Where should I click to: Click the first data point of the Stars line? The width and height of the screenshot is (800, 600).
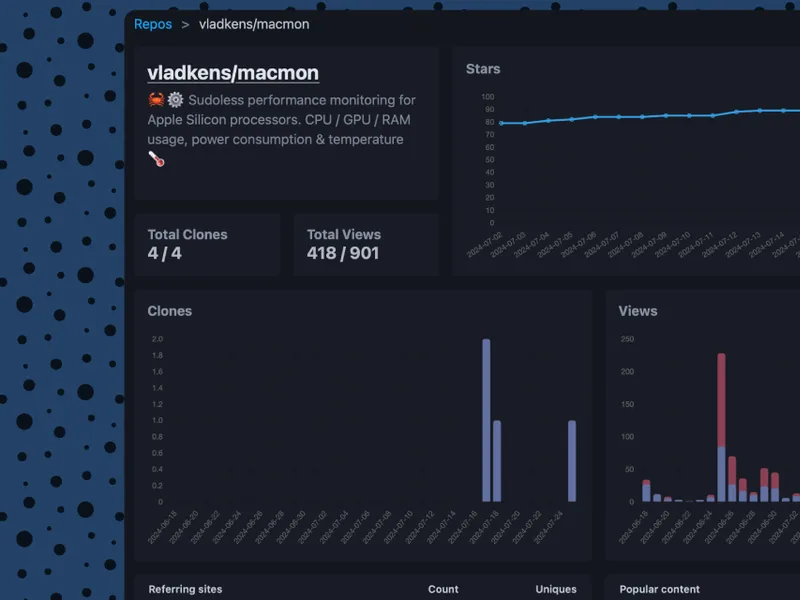(x=501, y=123)
